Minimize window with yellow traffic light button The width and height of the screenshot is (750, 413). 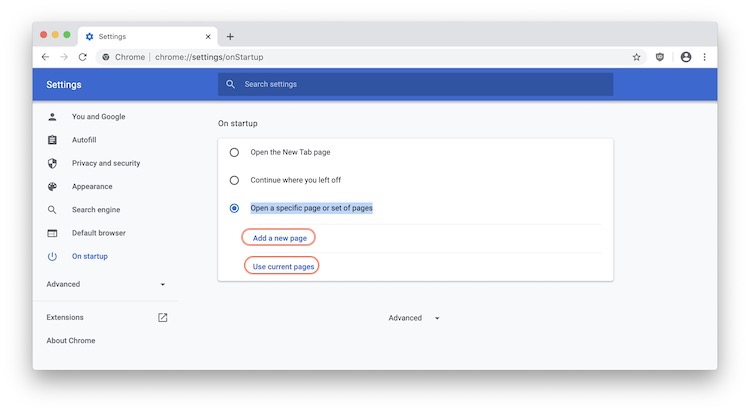(x=55, y=34)
